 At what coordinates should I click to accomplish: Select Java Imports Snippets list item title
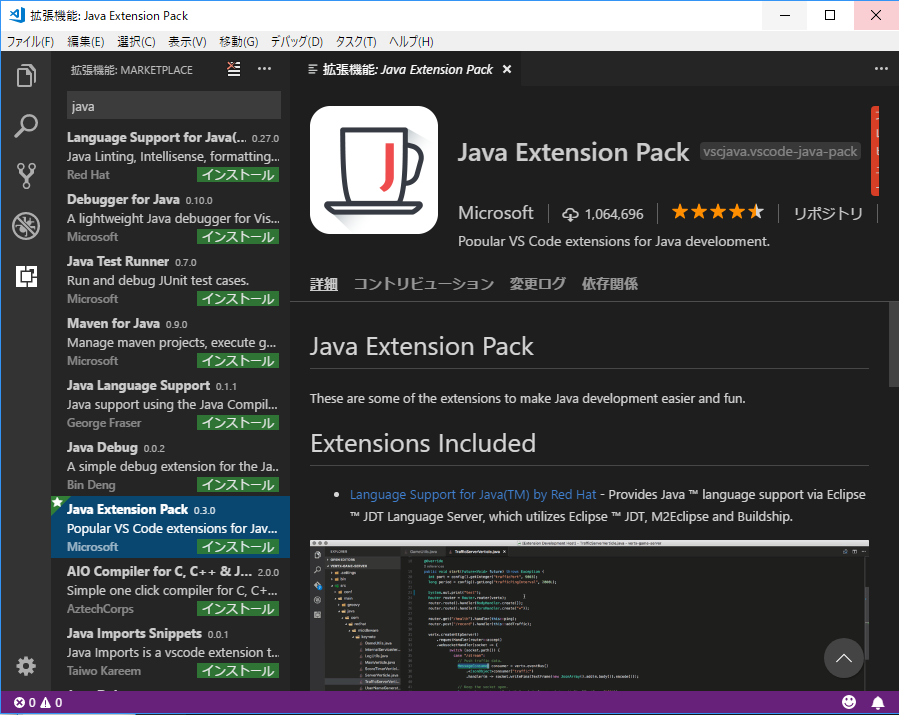pos(134,634)
